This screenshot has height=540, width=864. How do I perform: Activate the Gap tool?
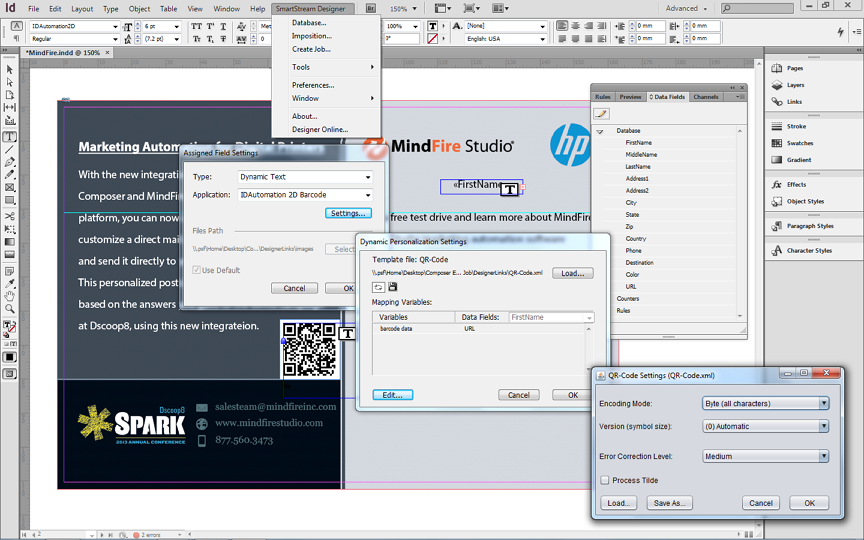pos(9,107)
